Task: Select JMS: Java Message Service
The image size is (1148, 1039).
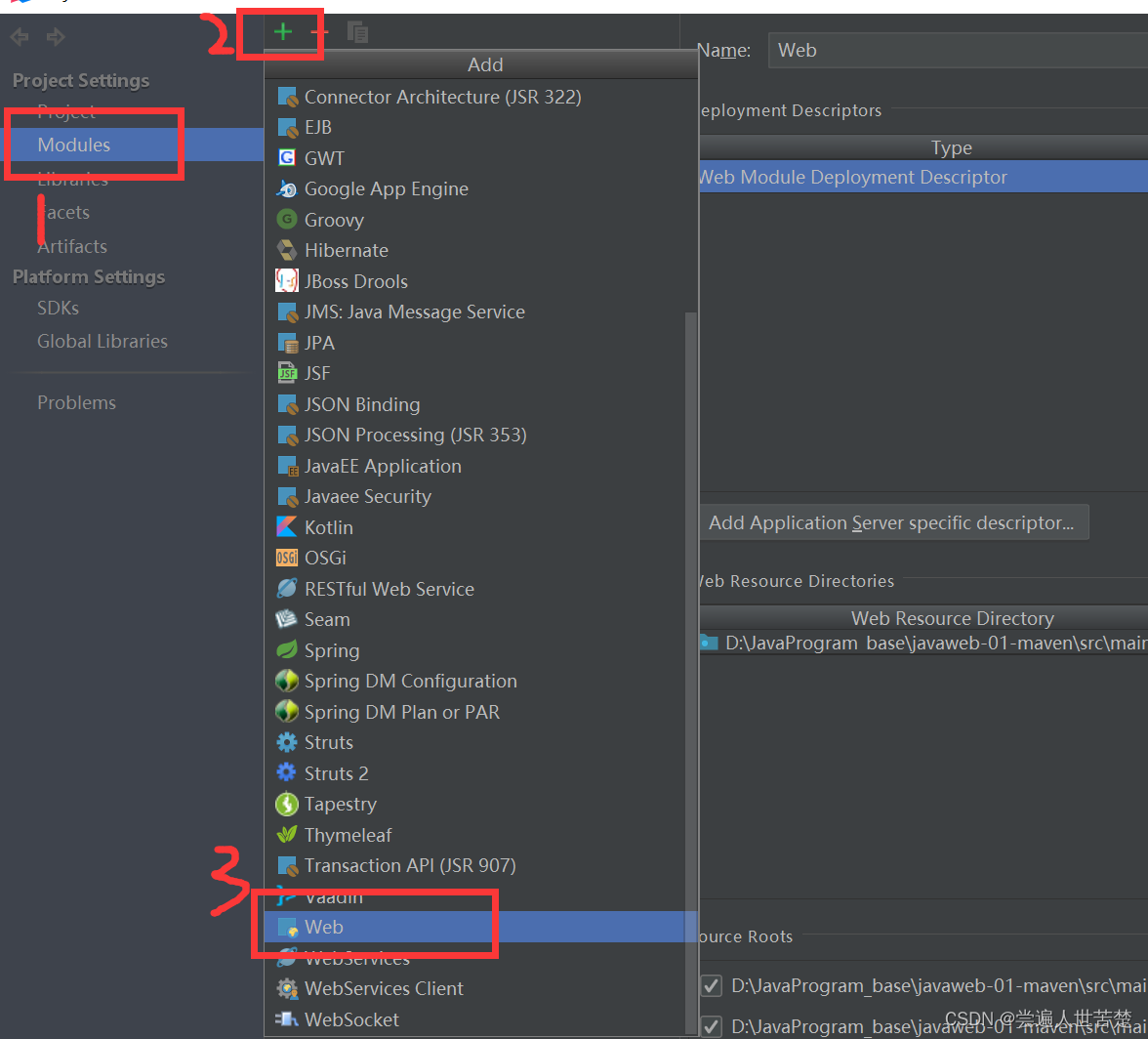Action: (474, 312)
